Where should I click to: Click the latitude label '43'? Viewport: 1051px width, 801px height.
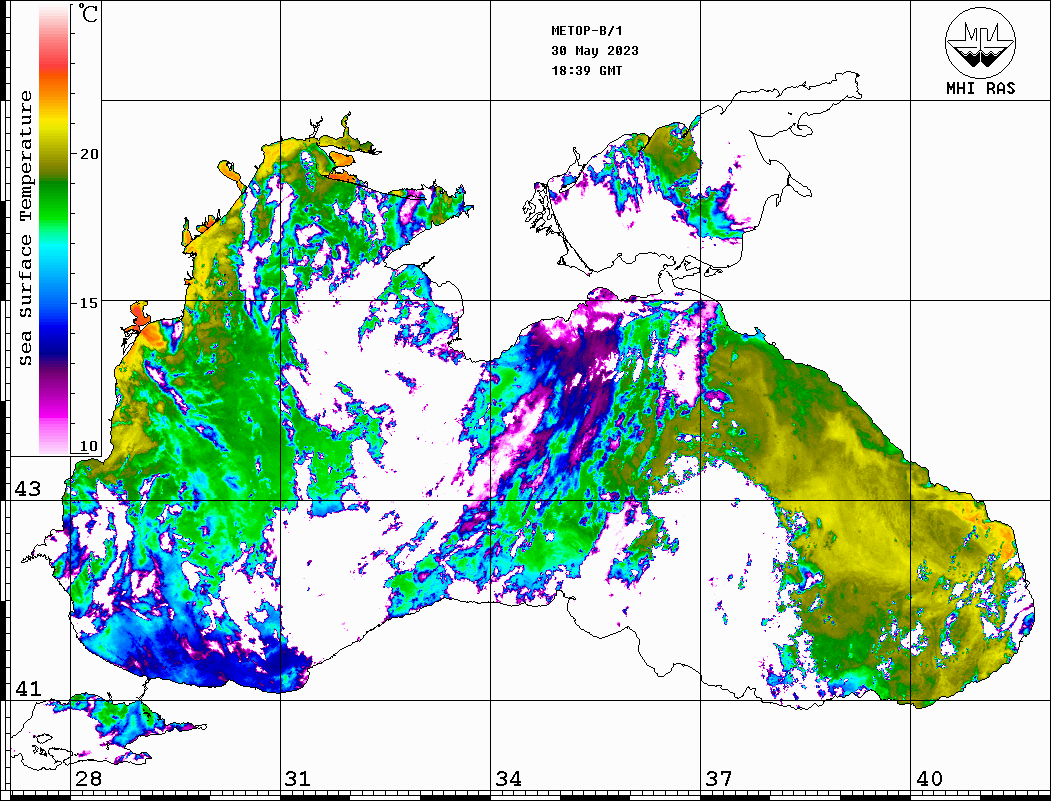(28, 489)
